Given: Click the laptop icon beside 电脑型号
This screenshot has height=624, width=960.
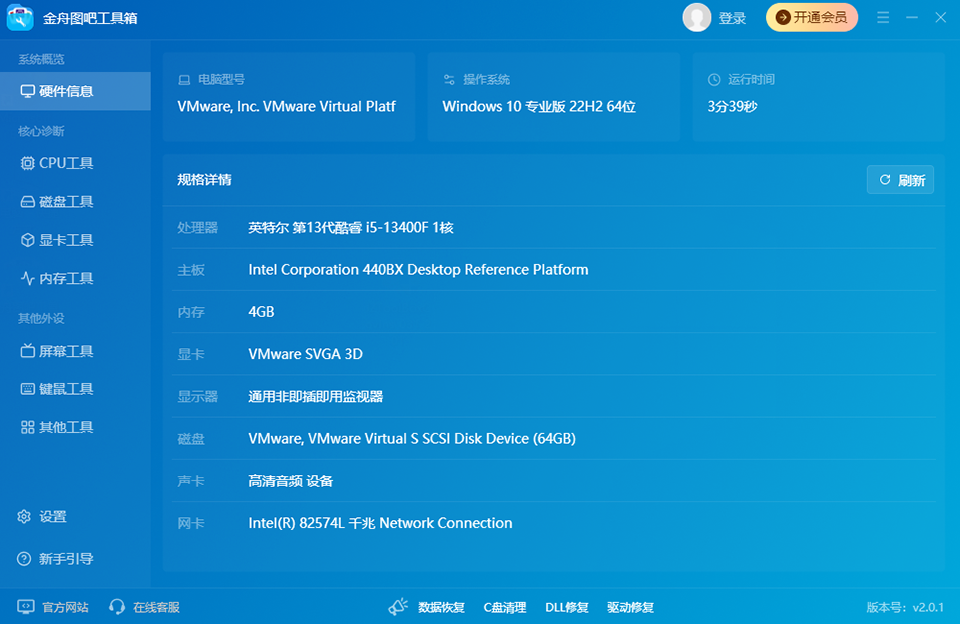Looking at the screenshot, I should tap(184, 80).
